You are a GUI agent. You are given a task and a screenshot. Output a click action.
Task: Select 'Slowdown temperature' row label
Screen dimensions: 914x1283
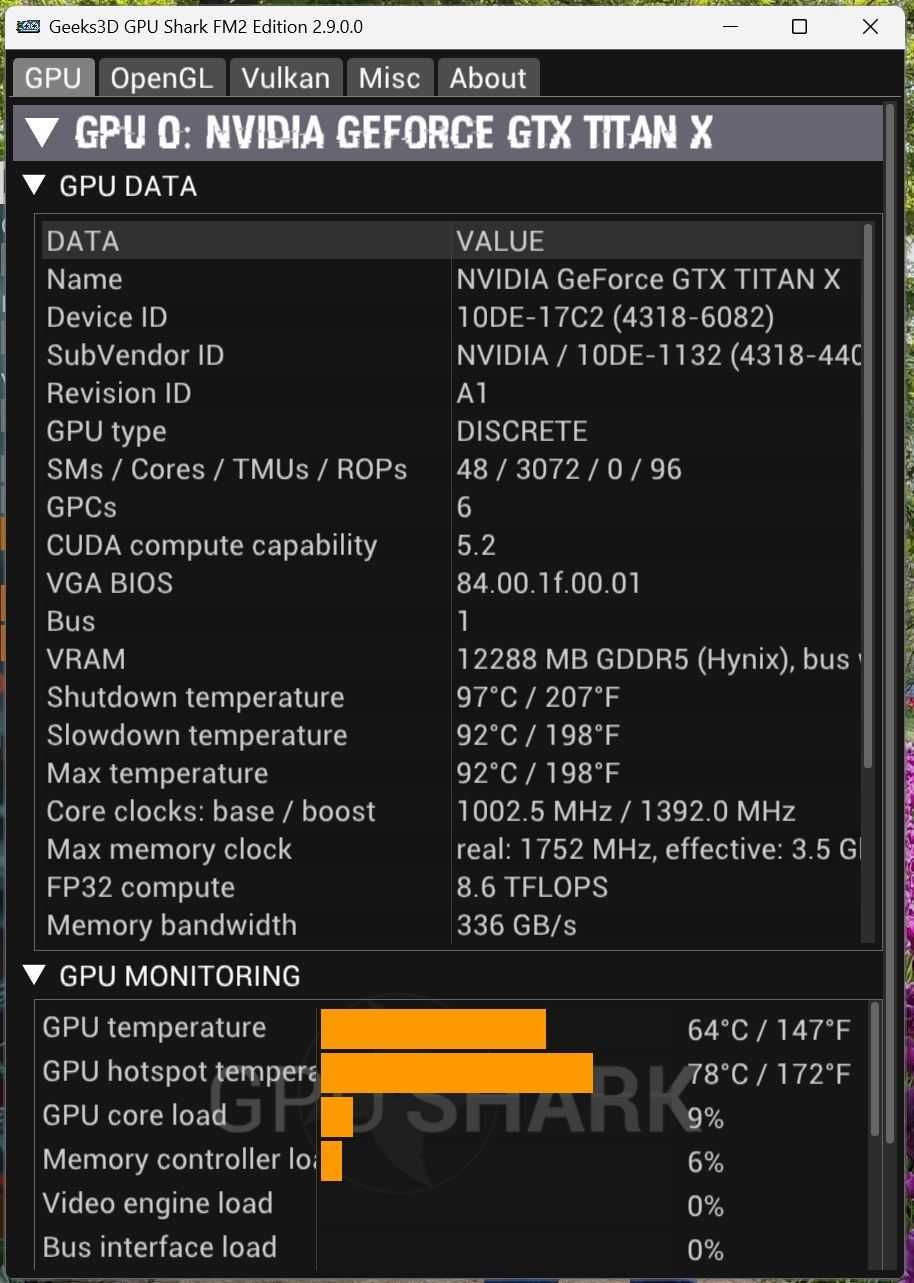197,735
